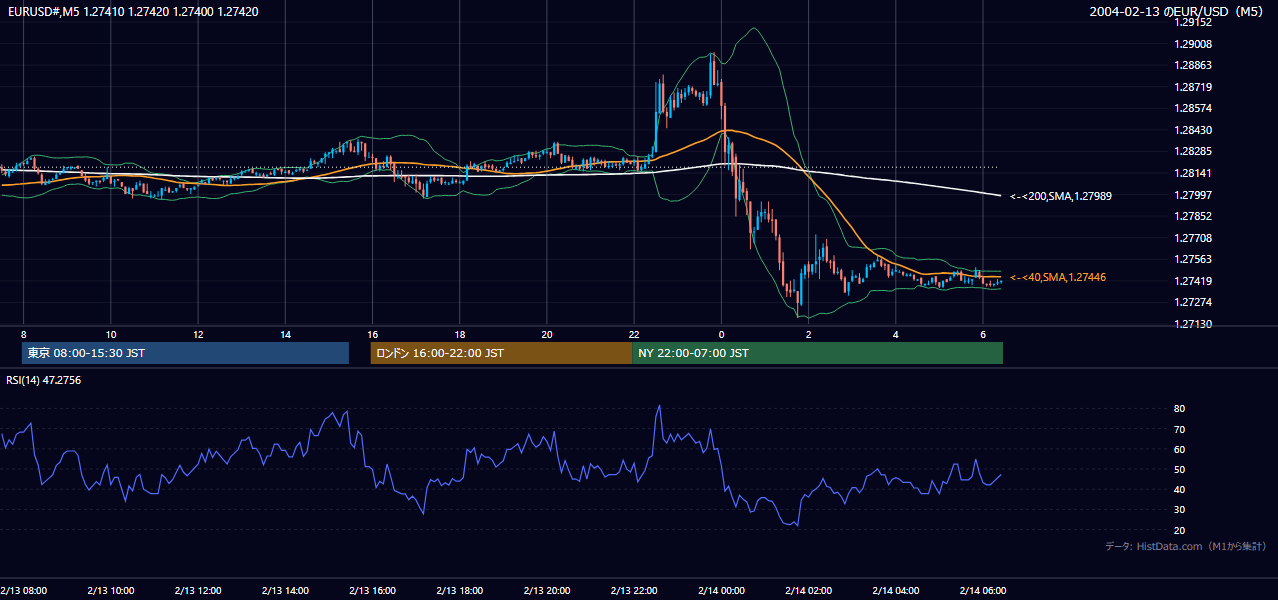Click the 2/14 06:00 time axis label
The image size is (1278, 600).
[x=983, y=590]
